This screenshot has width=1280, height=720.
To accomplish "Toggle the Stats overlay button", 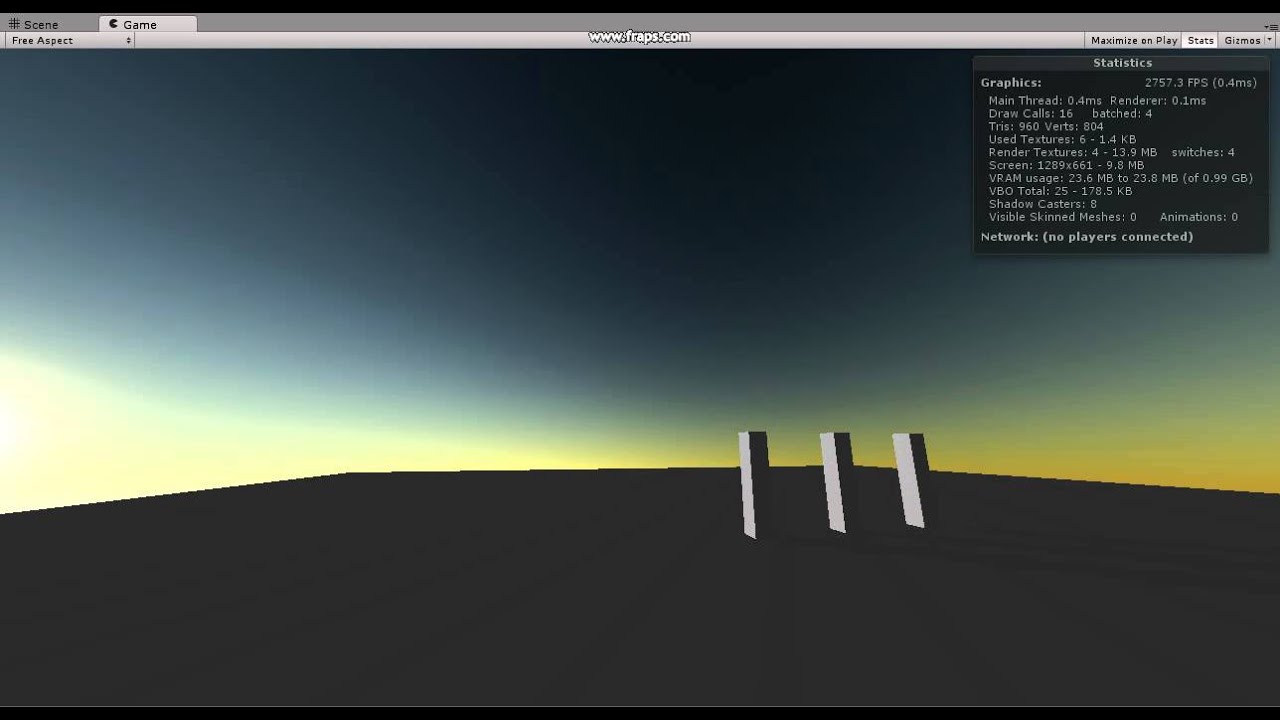I will [1200, 40].
